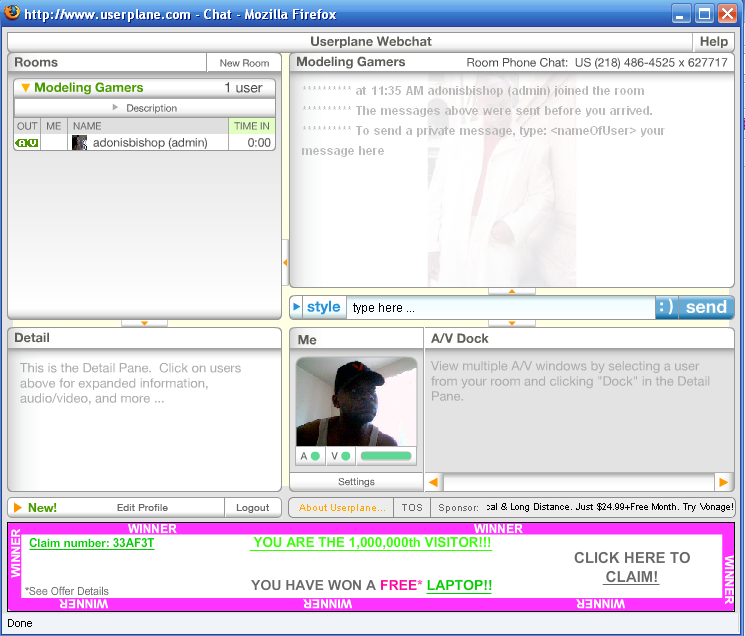Click the Firefox icon in title bar
This screenshot has height=636, width=745.
(x=12, y=12)
